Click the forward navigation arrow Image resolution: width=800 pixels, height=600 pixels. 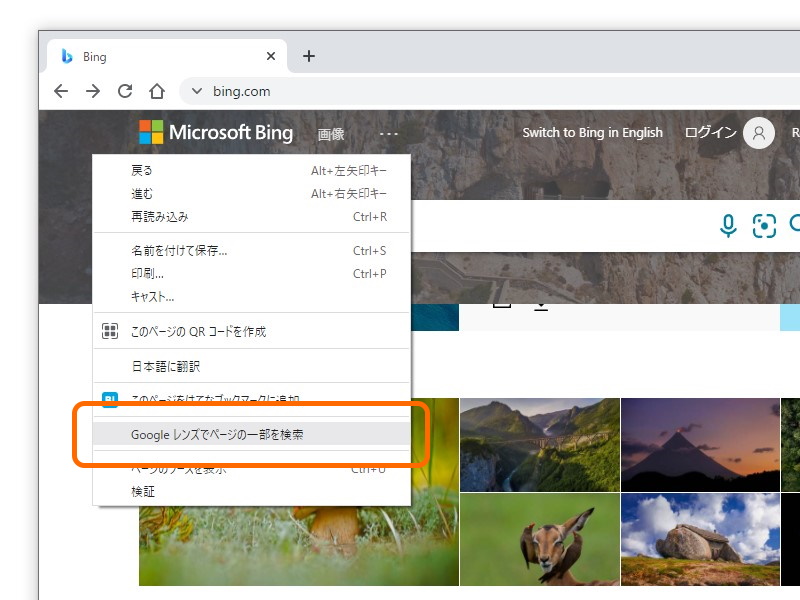click(92, 90)
